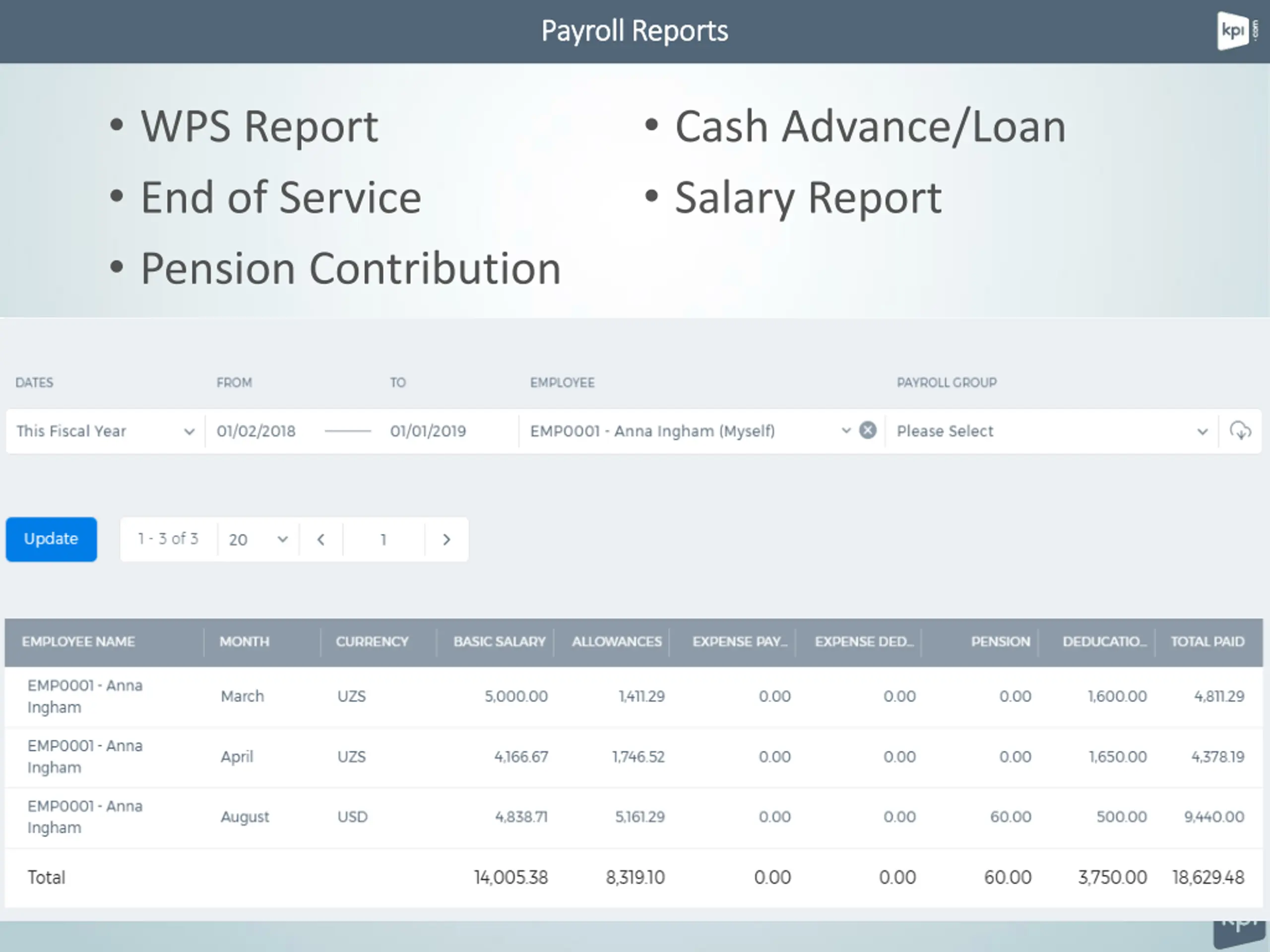Screen dimensions: 1270x952
Task: Click the page number field showing 1
Action: click(x=383, y=539)
